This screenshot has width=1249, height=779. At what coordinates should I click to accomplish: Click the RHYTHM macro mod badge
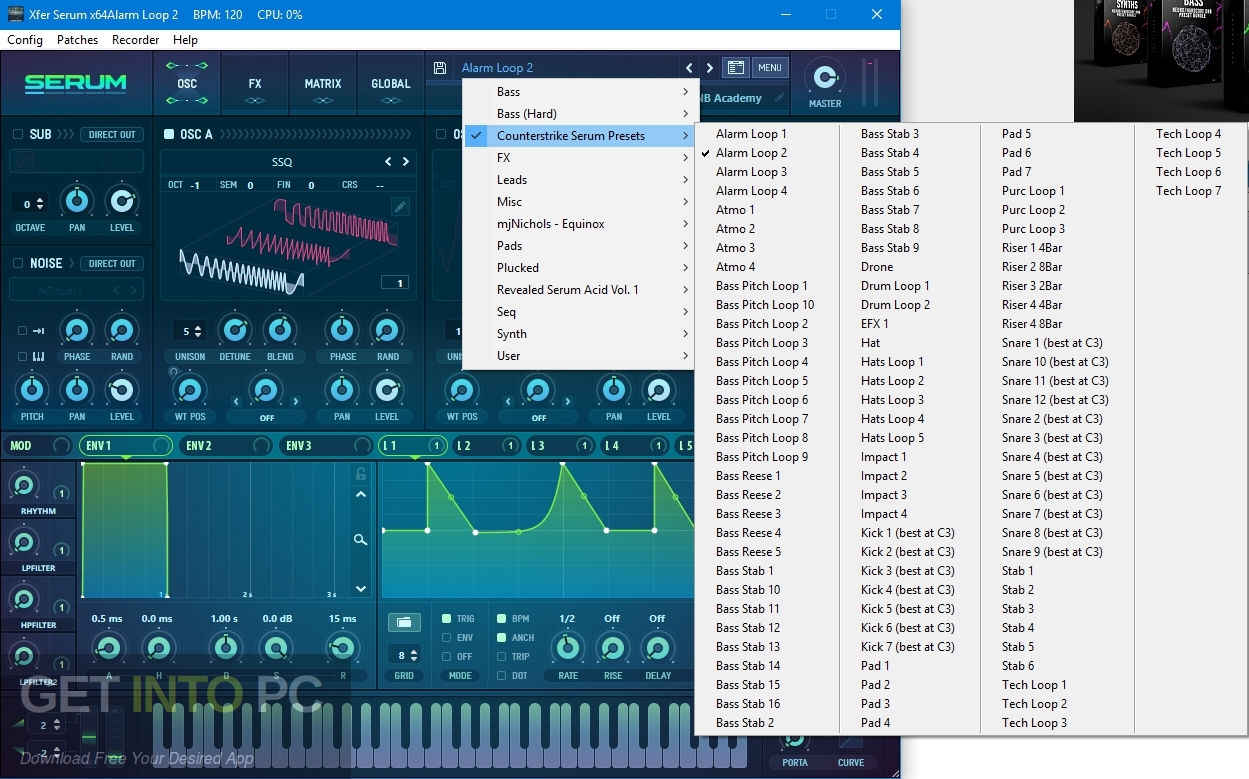(61, 493)
